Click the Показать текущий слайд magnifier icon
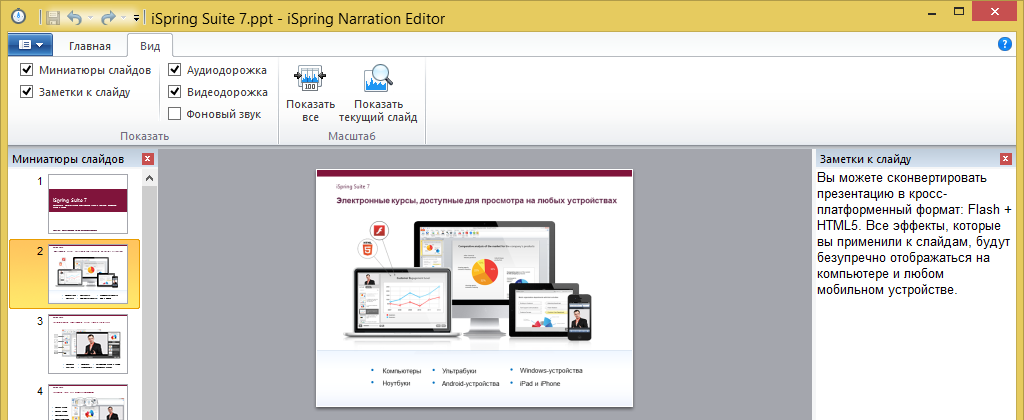 tap(378, 80)
